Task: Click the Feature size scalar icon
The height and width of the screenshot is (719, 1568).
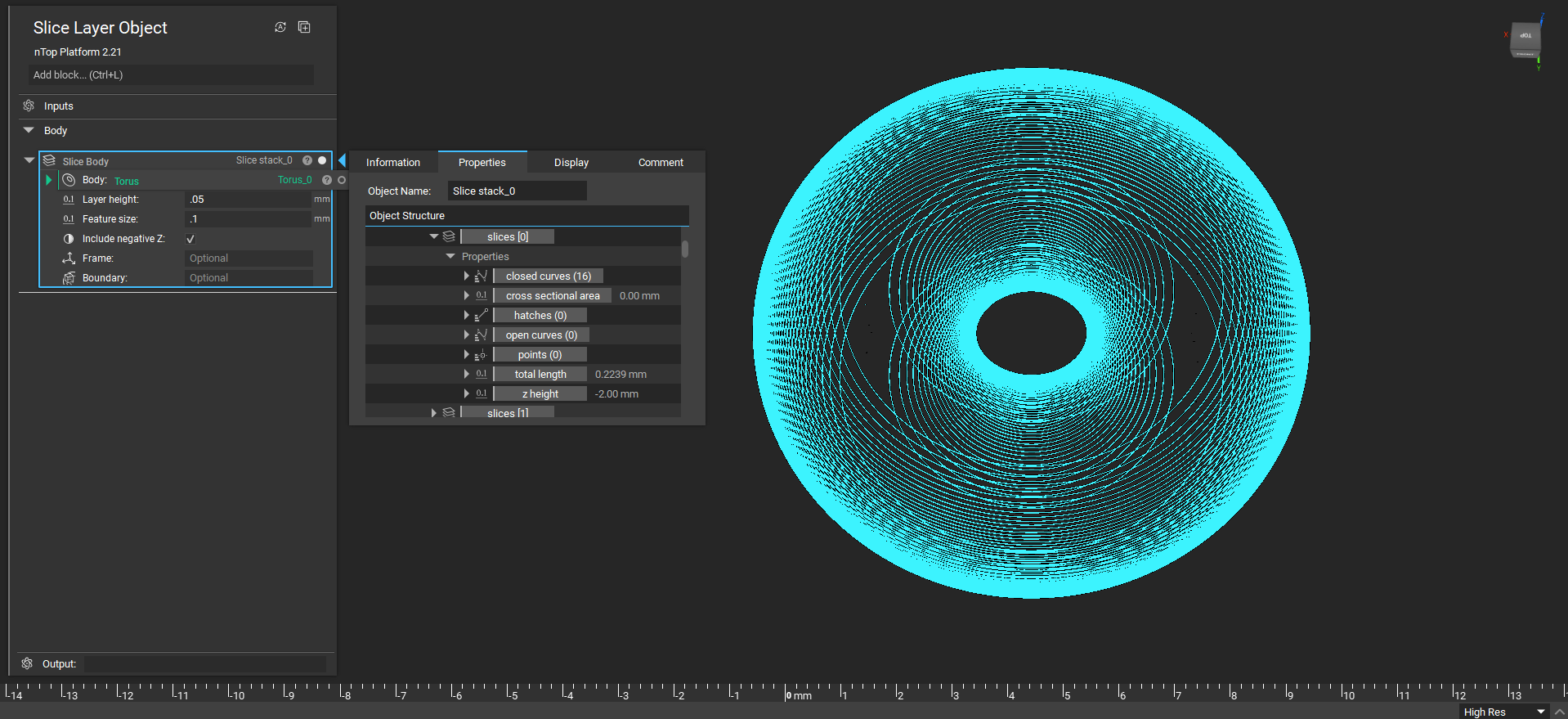Action: coord(69,219)
